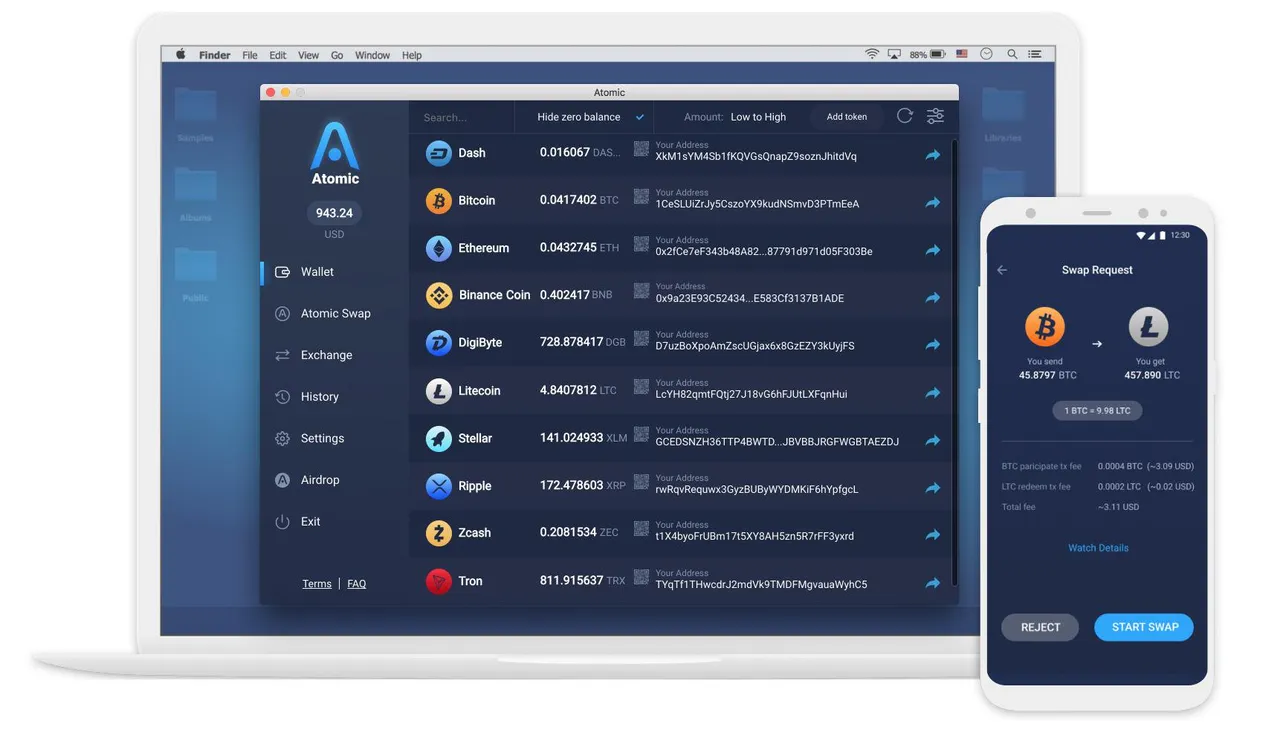The width and height of the screenshot is (1280, 733).
Task: Show QR code for Bitcoin address
Action: coord(642,197)
